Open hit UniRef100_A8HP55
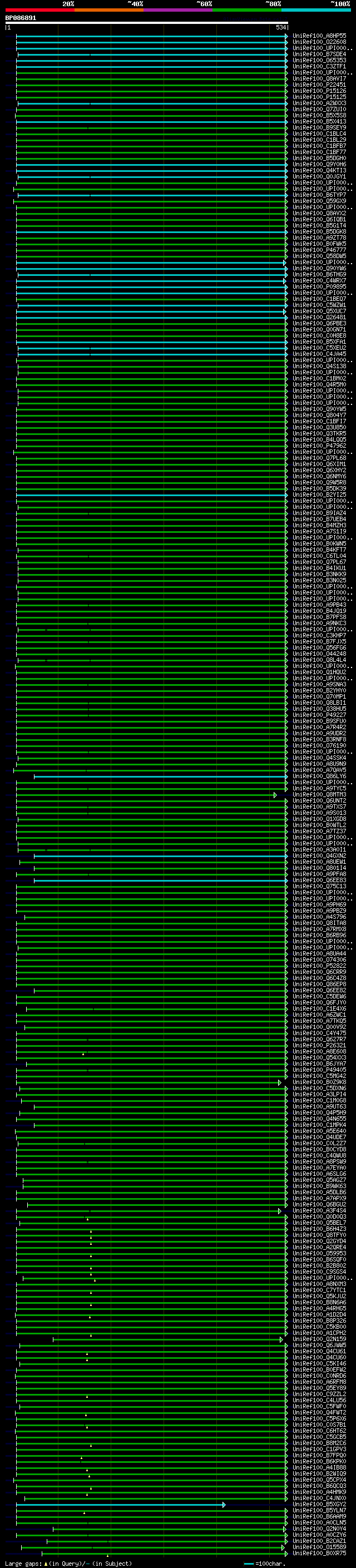Viewport: 356px width, 1568px height. click(x=319, y=37)
